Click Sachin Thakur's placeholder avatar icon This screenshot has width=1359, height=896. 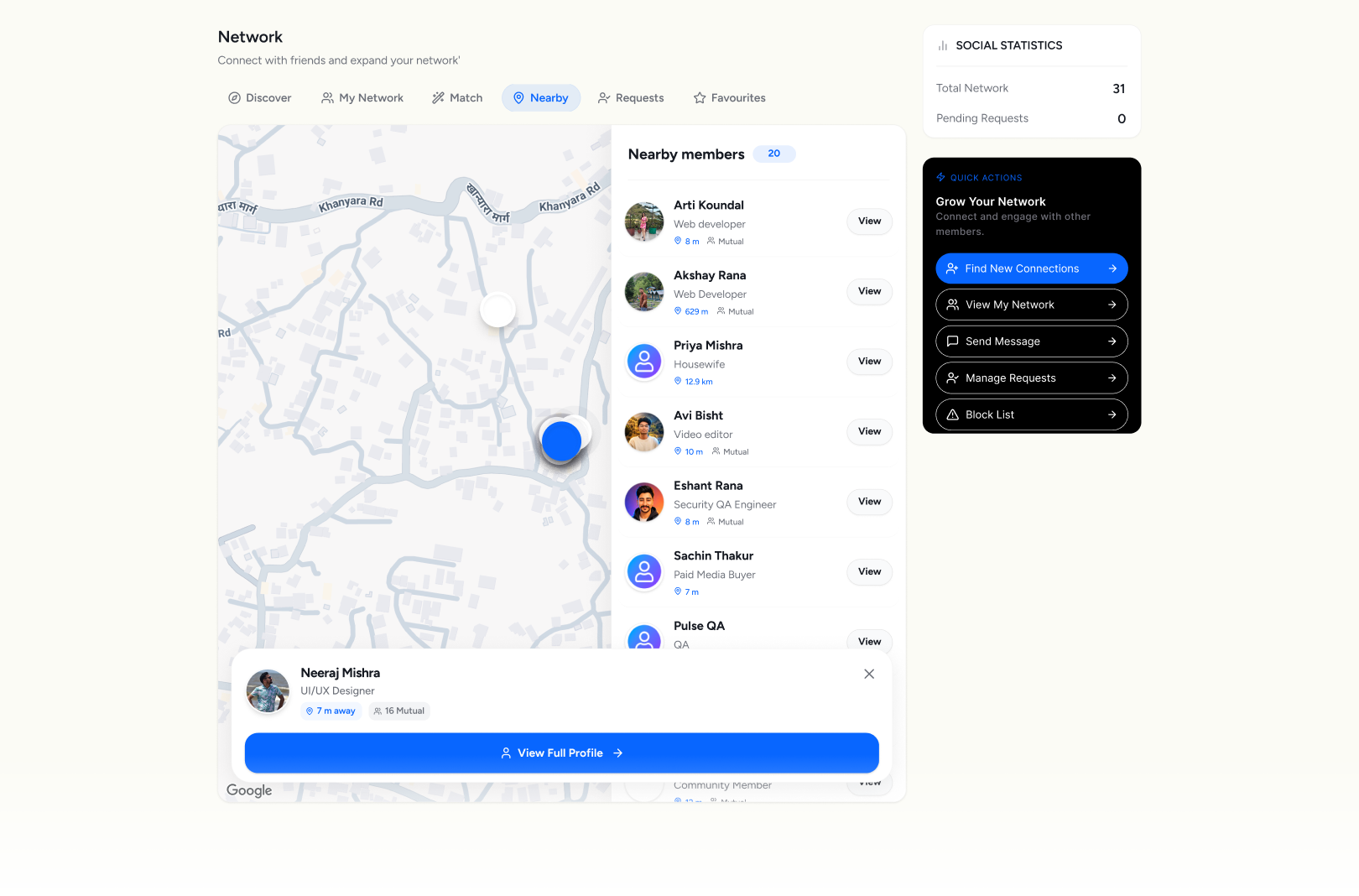(644, 572)
